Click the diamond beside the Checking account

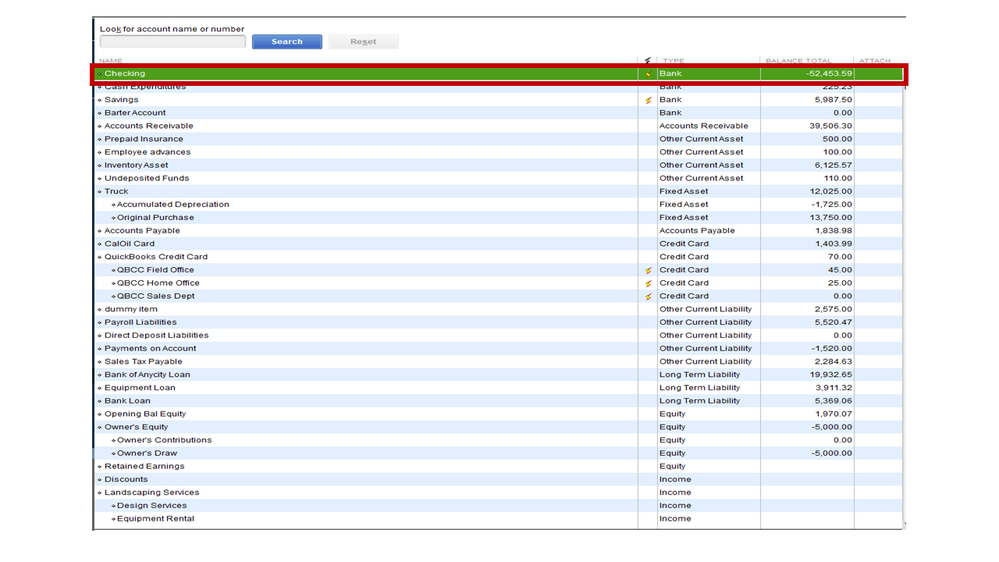click(99, 74)
